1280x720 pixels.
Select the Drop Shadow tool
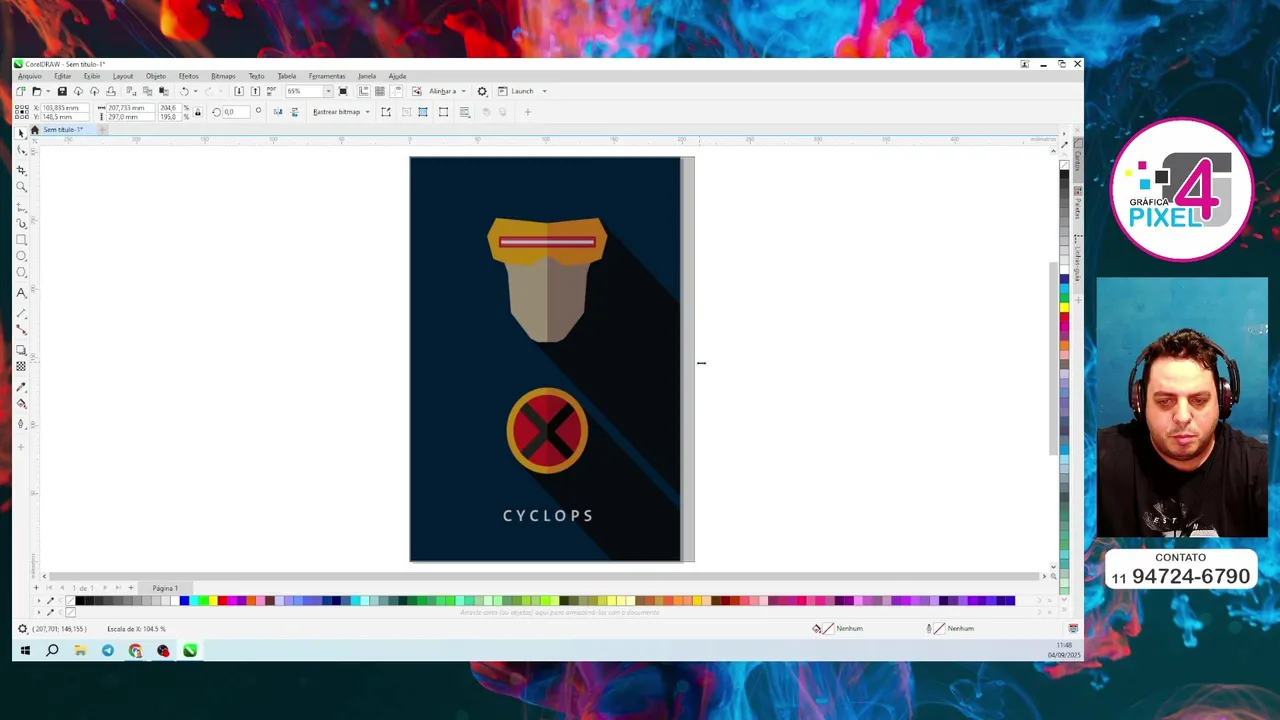pyautogui.click(x=21, y=350)
